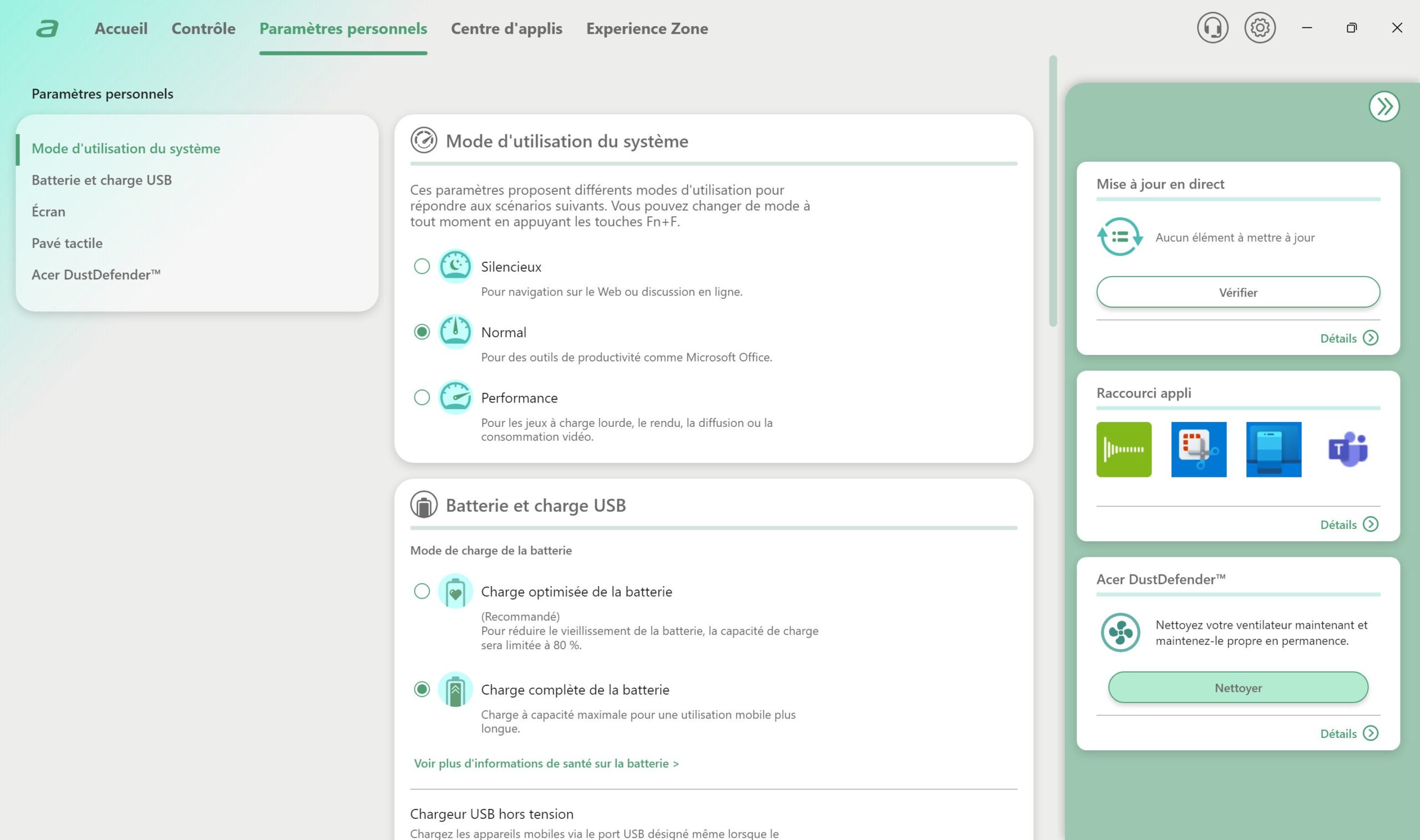Viewport: 1420px width, 840px height.
Task: Launch the green audio waveform app shortcut
Action: 1123,450
